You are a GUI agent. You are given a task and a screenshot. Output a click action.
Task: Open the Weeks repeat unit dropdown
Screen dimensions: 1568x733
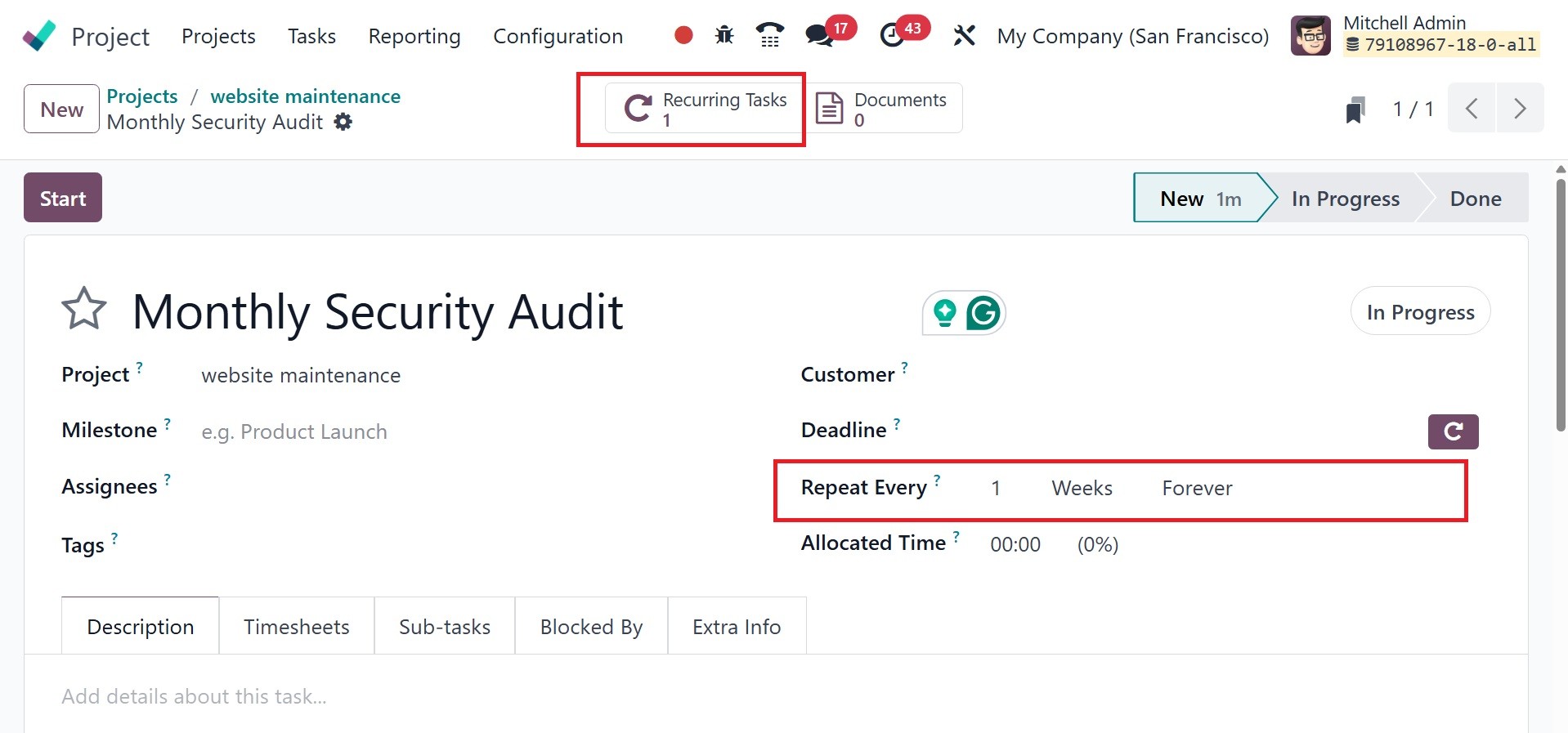coord(1082,489)
